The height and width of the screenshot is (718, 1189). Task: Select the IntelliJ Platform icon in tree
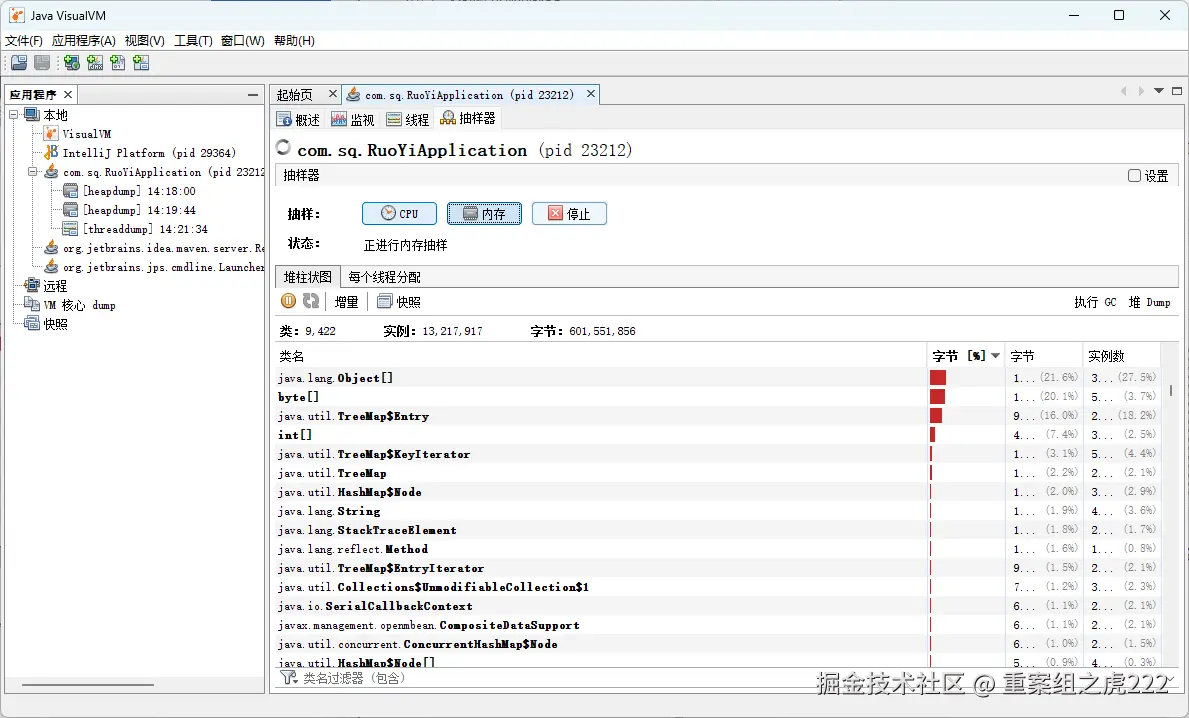click(51, 152)
